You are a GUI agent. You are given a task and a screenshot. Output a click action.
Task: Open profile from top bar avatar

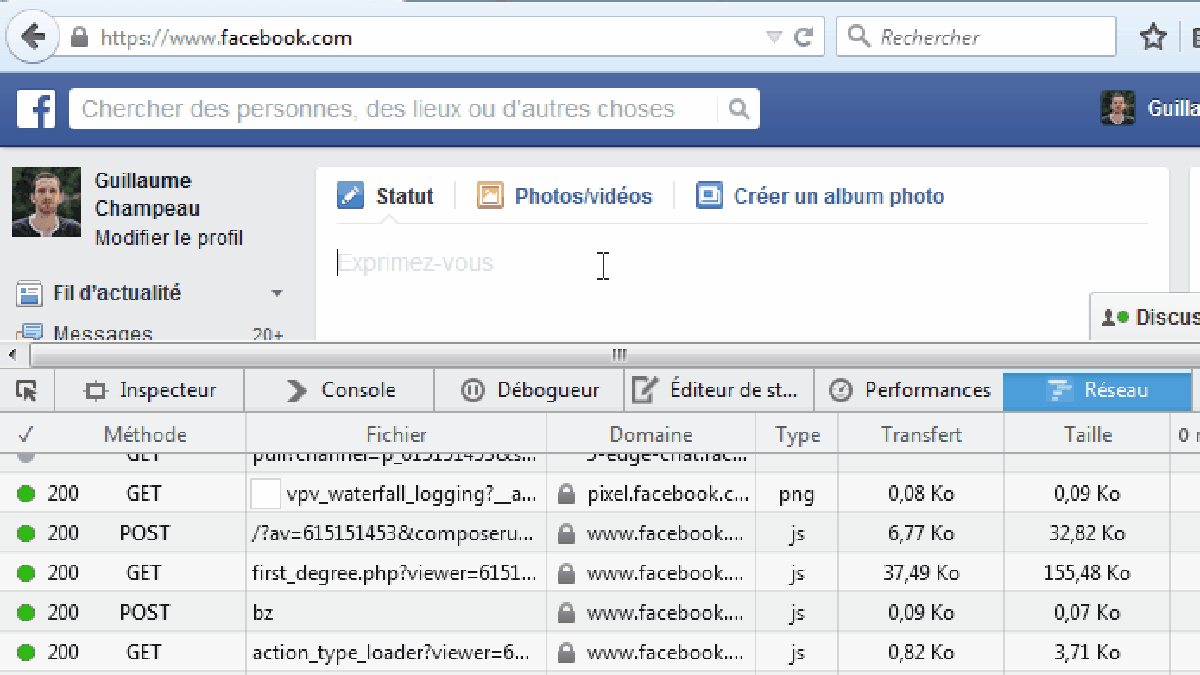(1118, 108)
